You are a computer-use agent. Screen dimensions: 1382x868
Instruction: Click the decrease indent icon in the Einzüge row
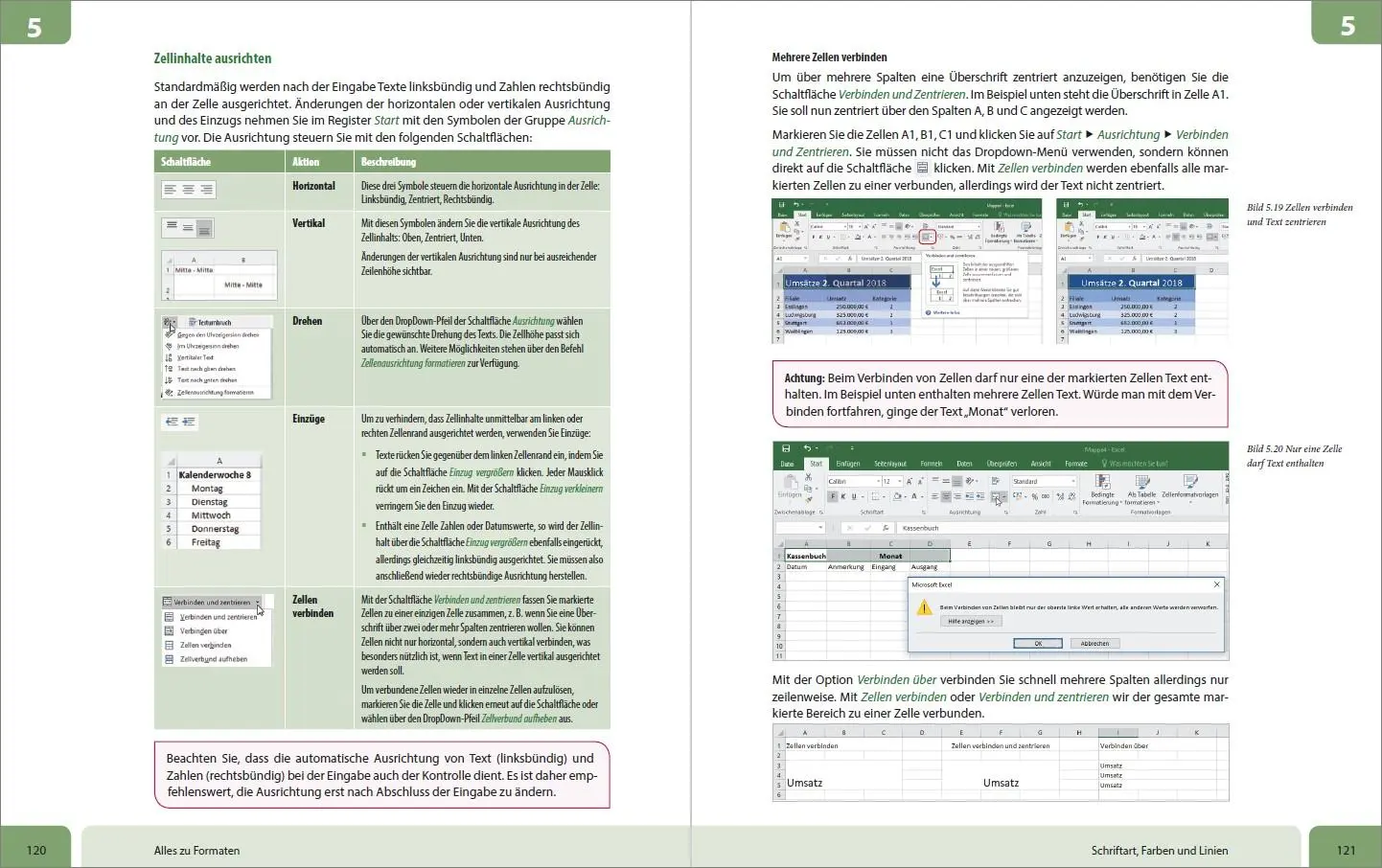click(172, 421)
